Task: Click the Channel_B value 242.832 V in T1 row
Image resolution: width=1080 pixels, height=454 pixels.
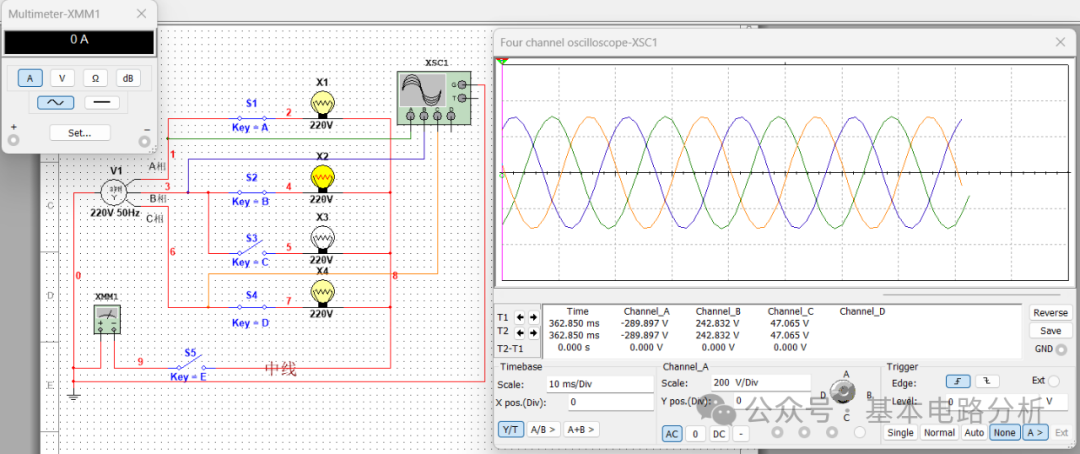Action: click(x=718, y=322)
